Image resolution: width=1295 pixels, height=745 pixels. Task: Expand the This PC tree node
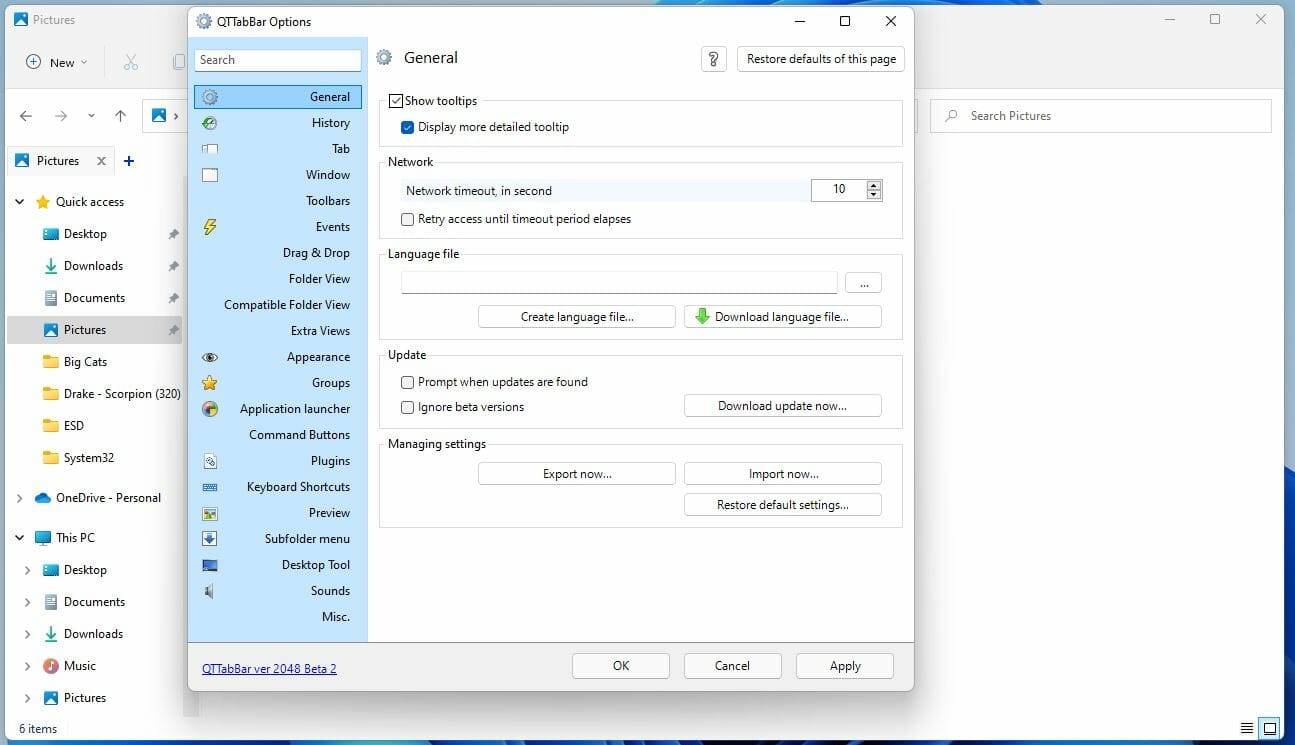(x=19, y=537)
